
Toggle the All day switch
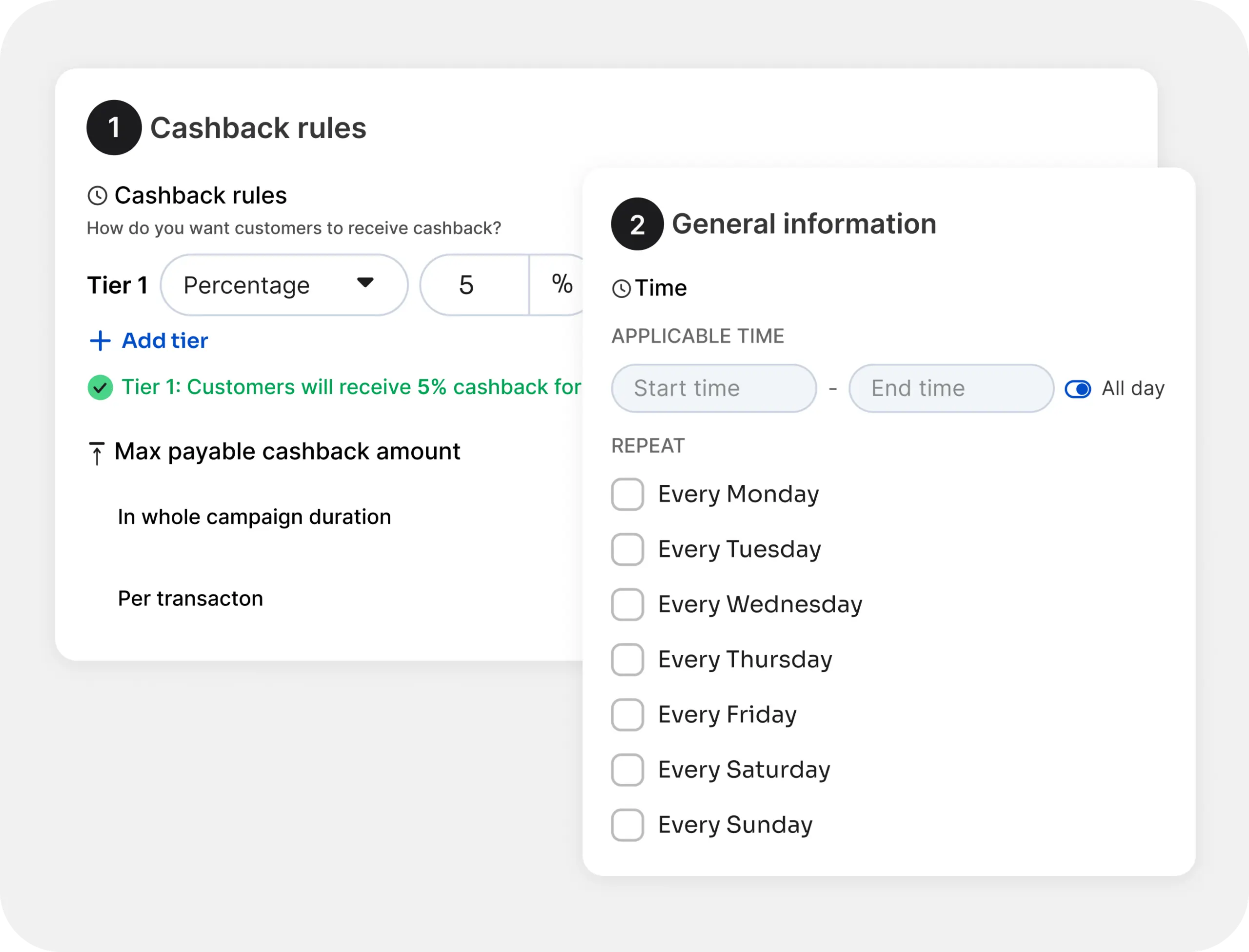click(1077, 389)
